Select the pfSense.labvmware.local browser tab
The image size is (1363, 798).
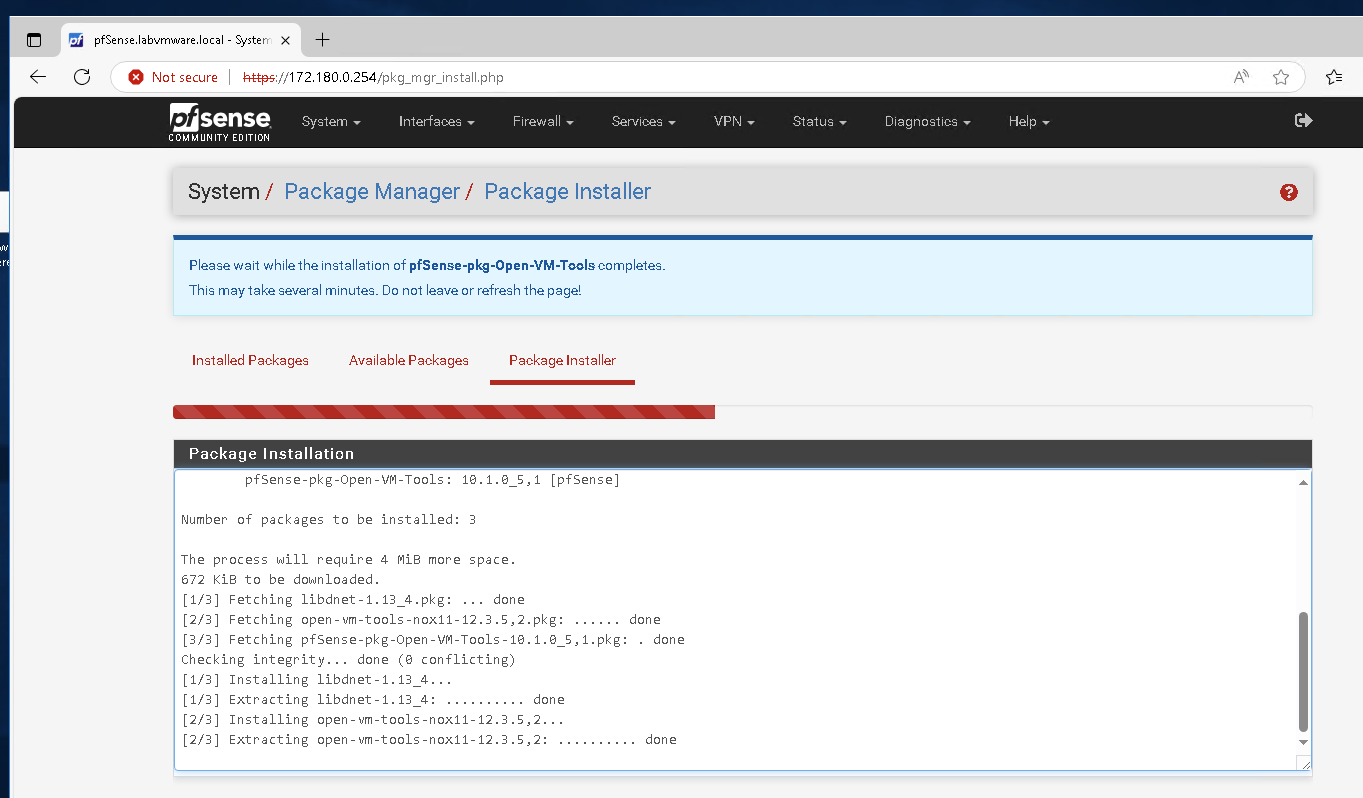tap(181, 40)
